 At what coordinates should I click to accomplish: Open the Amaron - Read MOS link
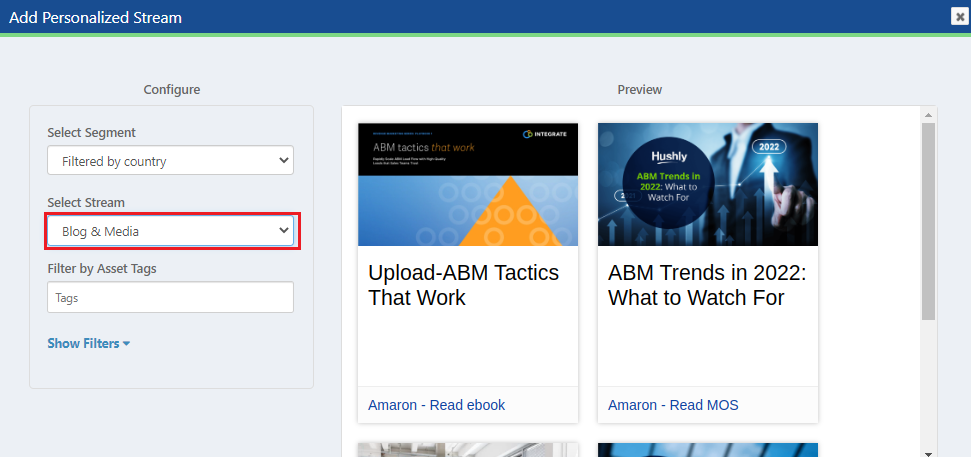pyautogui.click(x=673, y=405)
